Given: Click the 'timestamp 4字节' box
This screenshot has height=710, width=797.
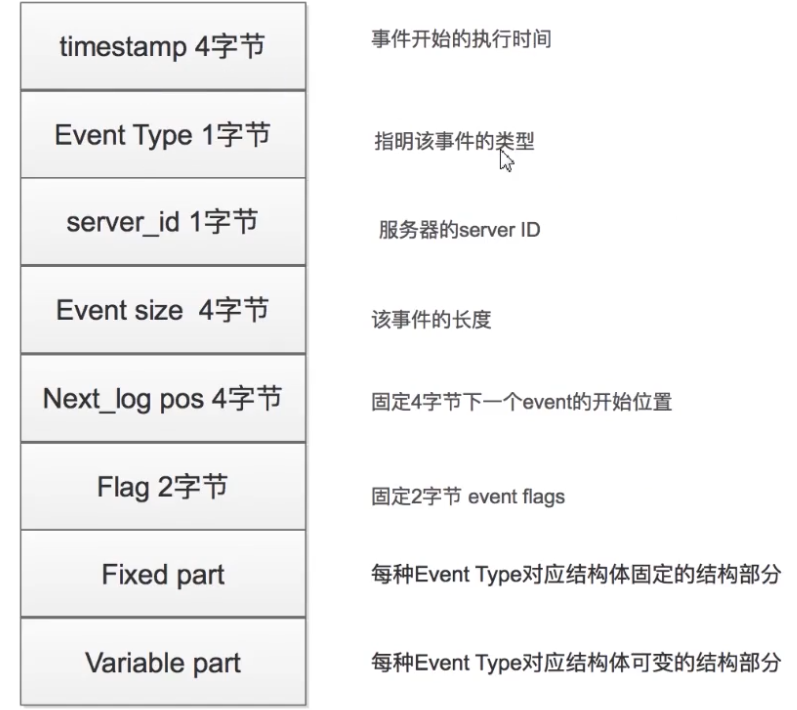Looking at the screenshot, I should 163,46.
